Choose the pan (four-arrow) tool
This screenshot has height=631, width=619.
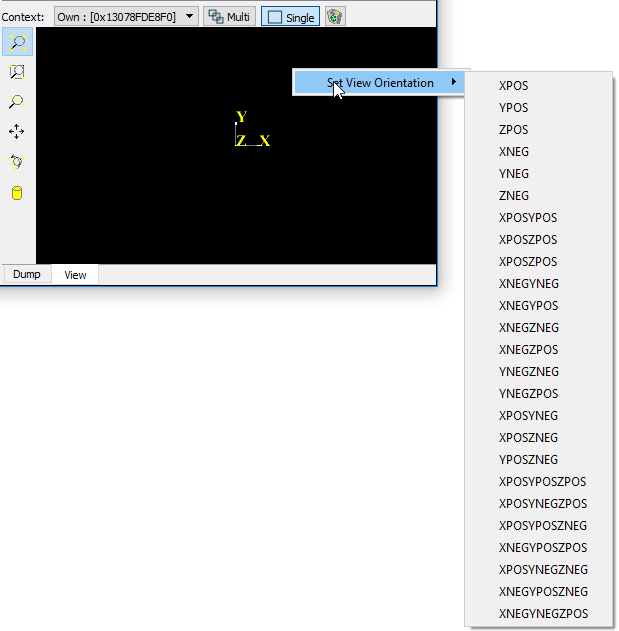(17, 132)
